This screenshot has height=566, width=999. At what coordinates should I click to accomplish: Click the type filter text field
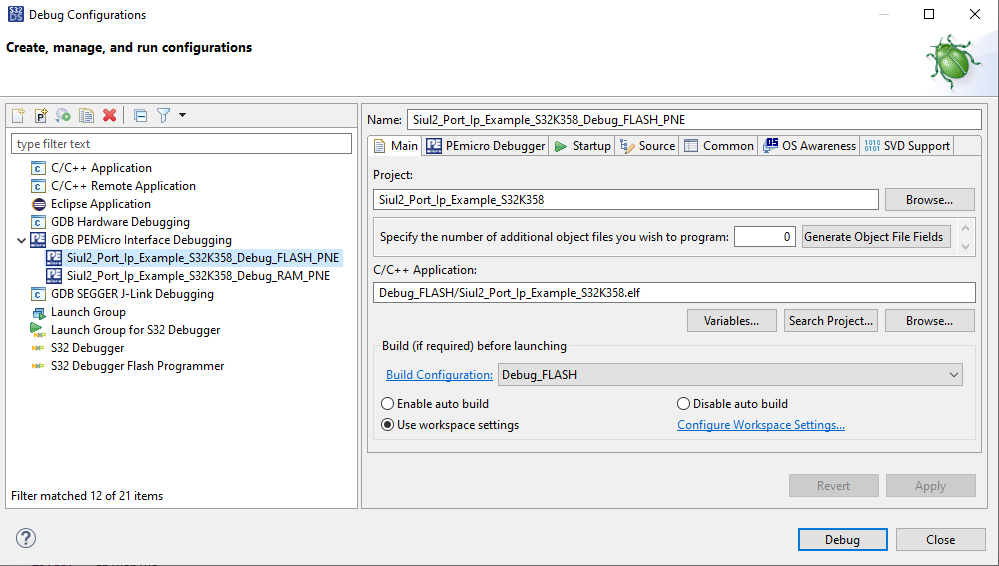(x=181, y=144)
